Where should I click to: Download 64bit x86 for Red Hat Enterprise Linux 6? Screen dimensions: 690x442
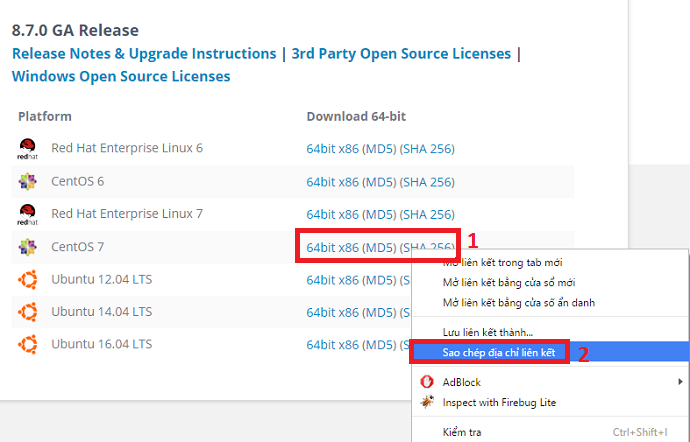pos(332,149)
